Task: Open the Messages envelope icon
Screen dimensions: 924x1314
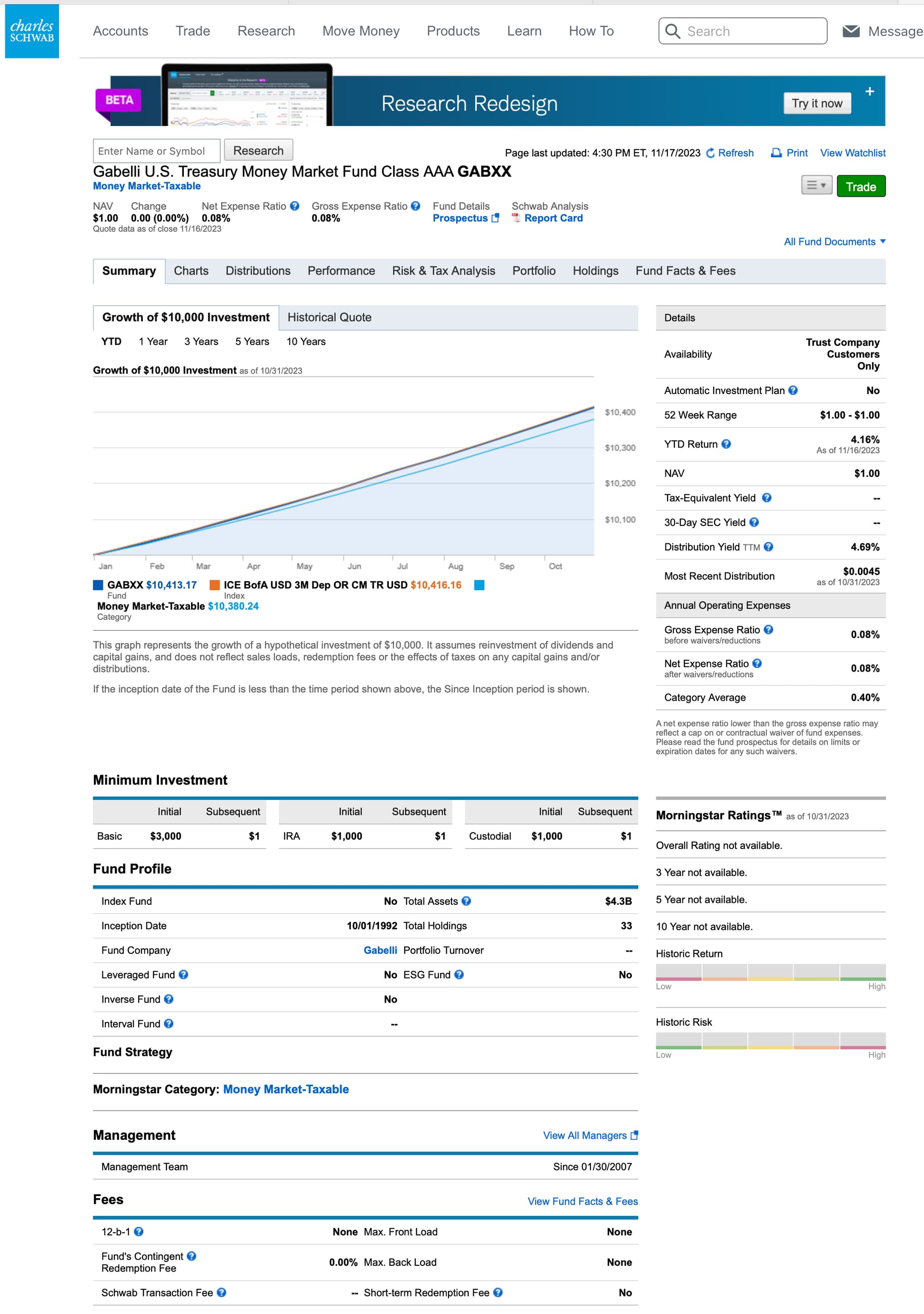Action: pos(851,31)
